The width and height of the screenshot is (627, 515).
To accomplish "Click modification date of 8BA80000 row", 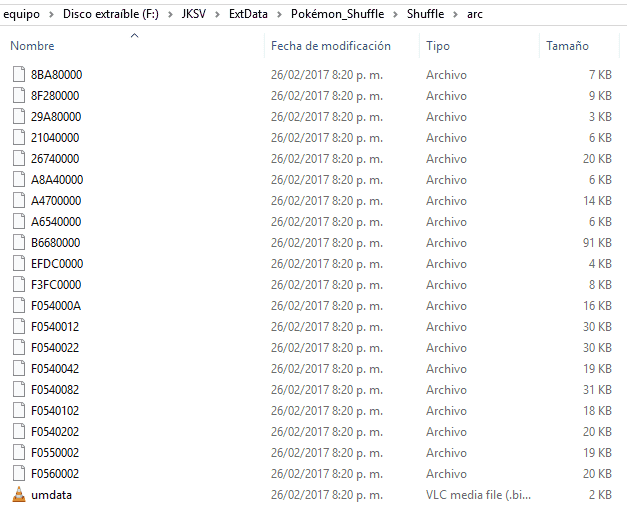I will point(327,75).
